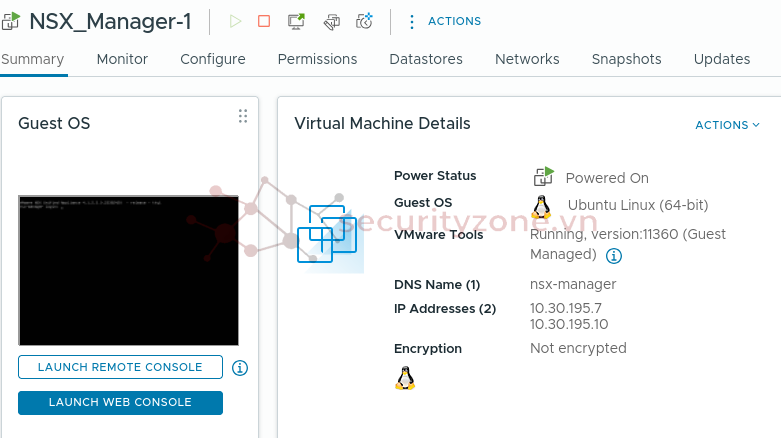The height and width of the screenshot is (438, 781).
Task: Open the Networks tab
Action: tap(527, 59)
